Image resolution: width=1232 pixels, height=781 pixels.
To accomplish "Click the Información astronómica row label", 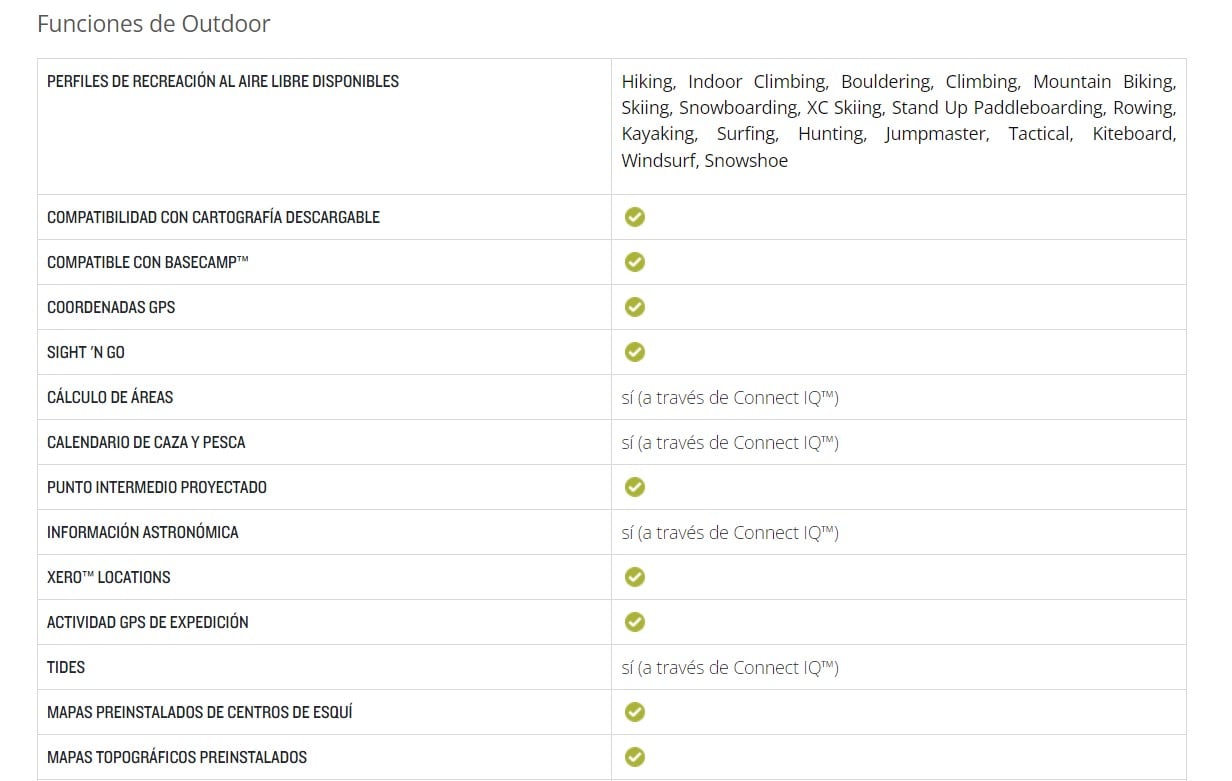I will (x=143, y=532).
